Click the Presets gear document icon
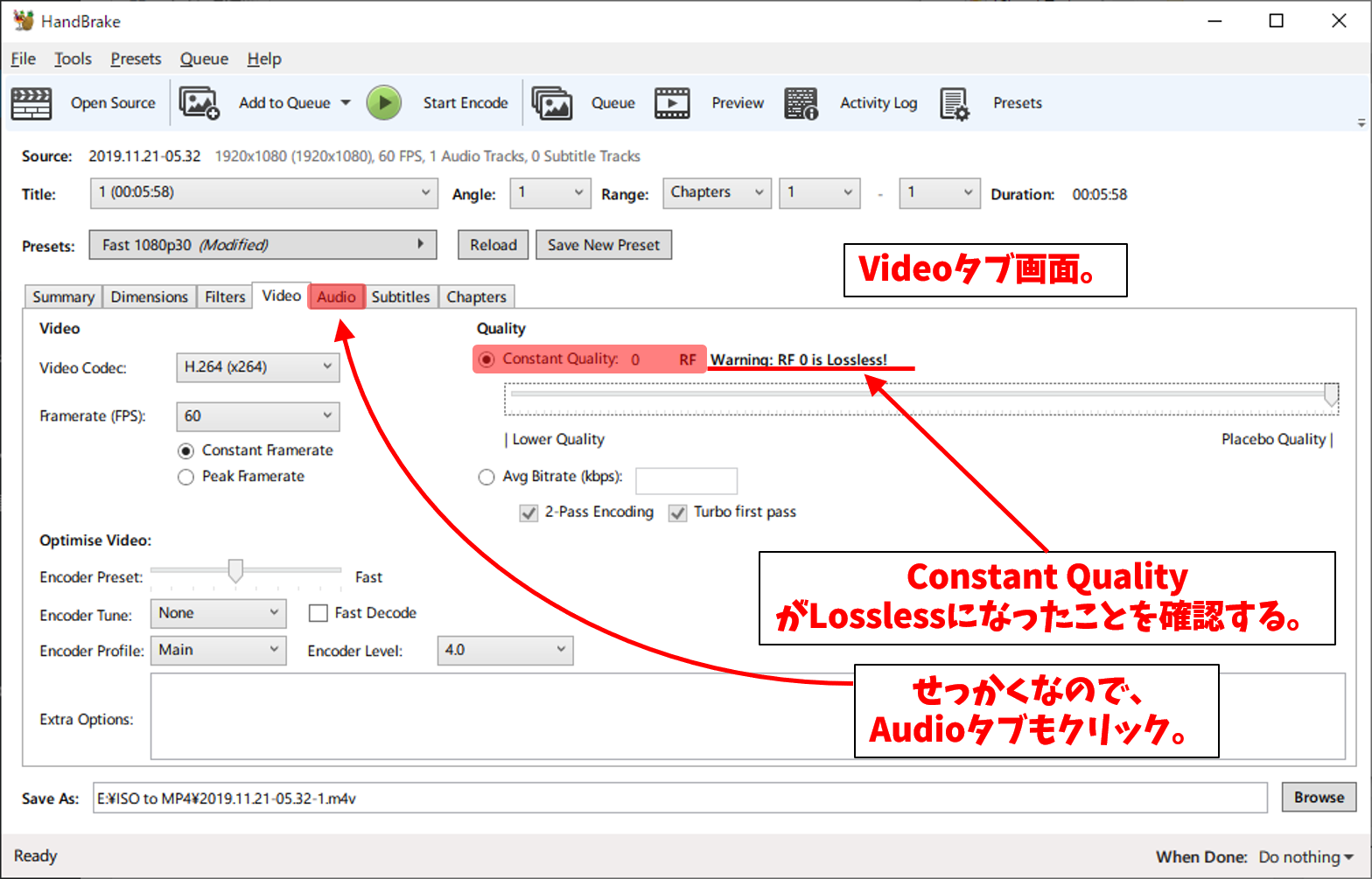This screenshot has width=1372, height=879. point(955,103)
